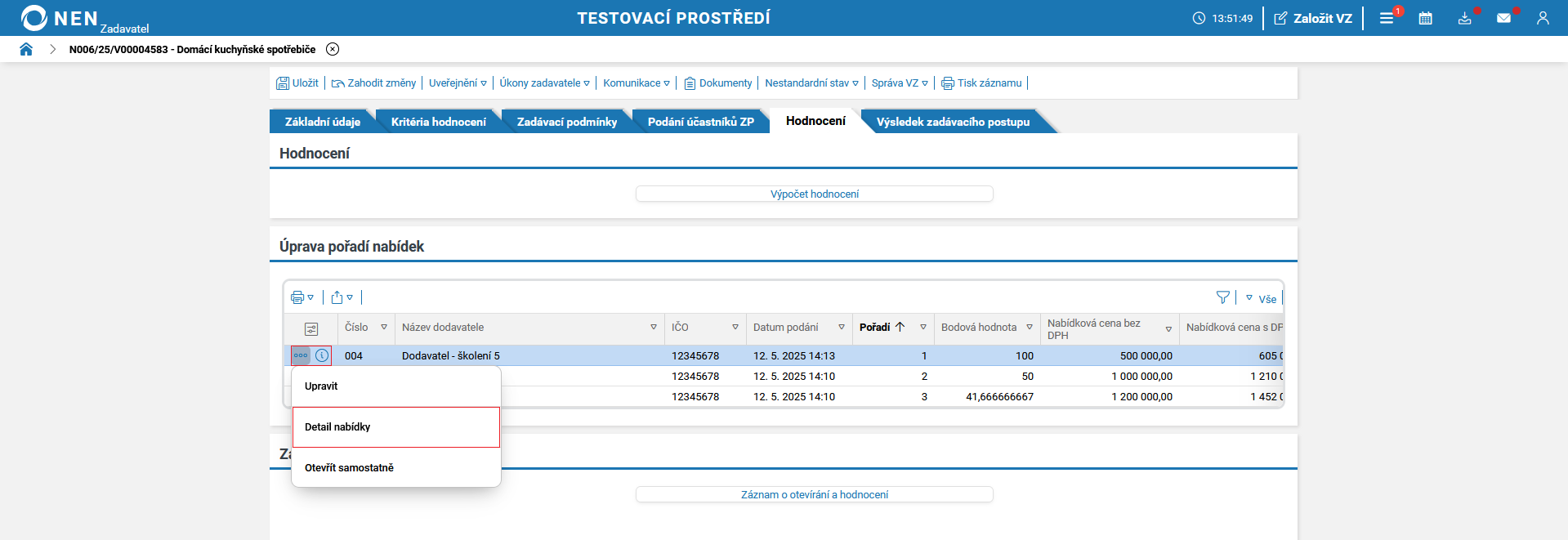Open the calendar icon in header
The height and width of the screenshot is (540, 1568).
point(1425,18)
